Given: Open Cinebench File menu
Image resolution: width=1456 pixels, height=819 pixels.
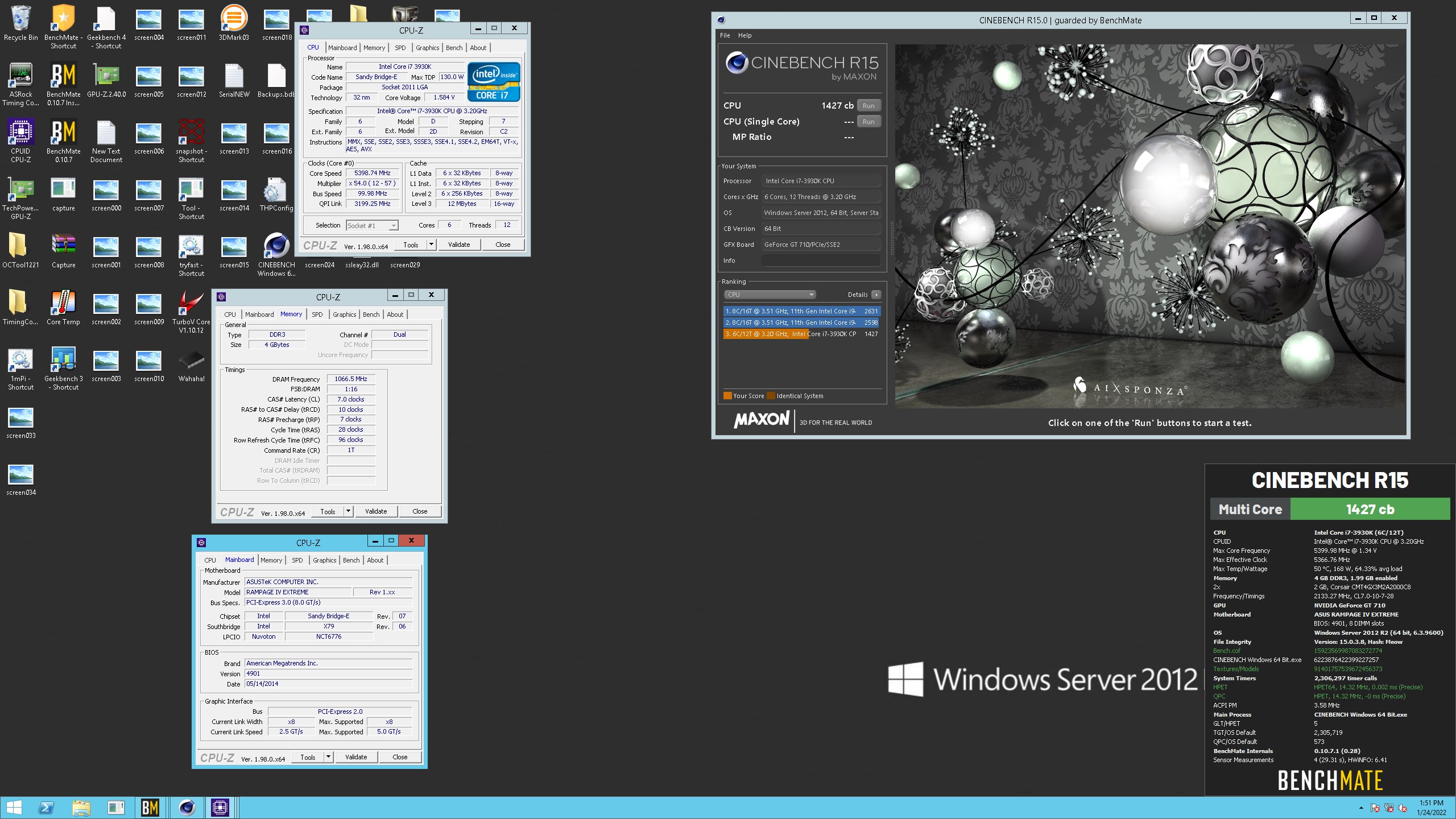Looking at the screenshot, I should 725,35.
